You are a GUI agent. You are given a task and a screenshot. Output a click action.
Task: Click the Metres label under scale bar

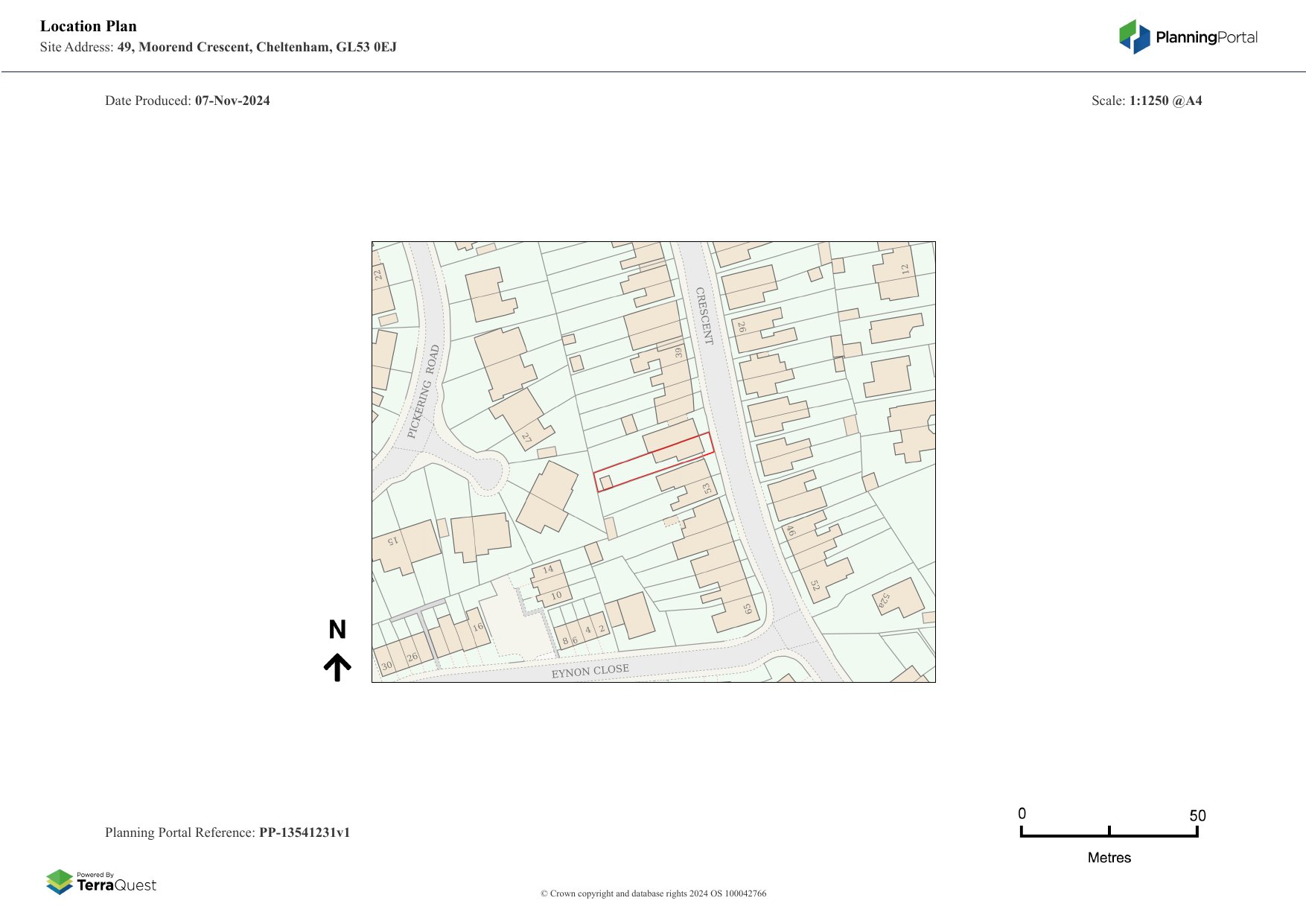click(1109, 858)
